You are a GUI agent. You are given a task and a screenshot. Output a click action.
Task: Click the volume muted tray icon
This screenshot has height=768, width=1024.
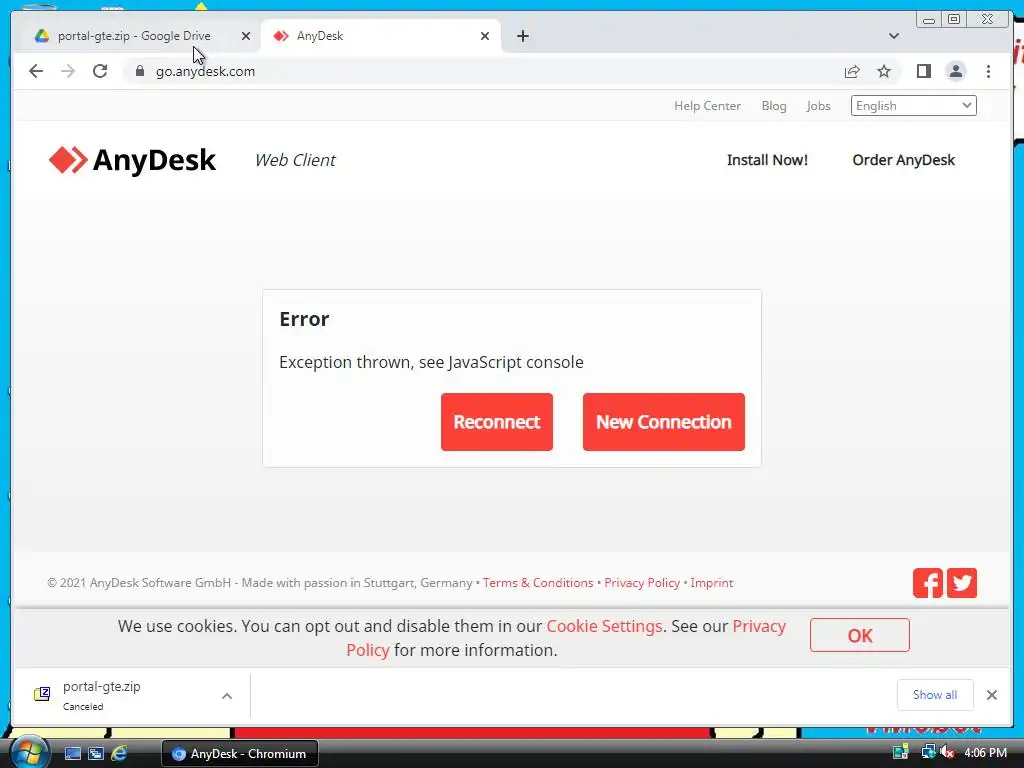coord(947,752)
